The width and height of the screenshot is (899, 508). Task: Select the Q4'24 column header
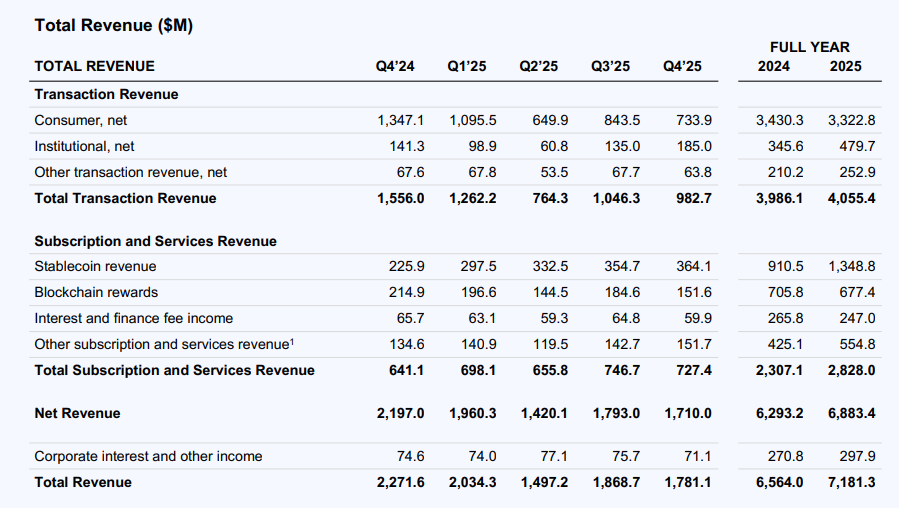click(395, 67)
